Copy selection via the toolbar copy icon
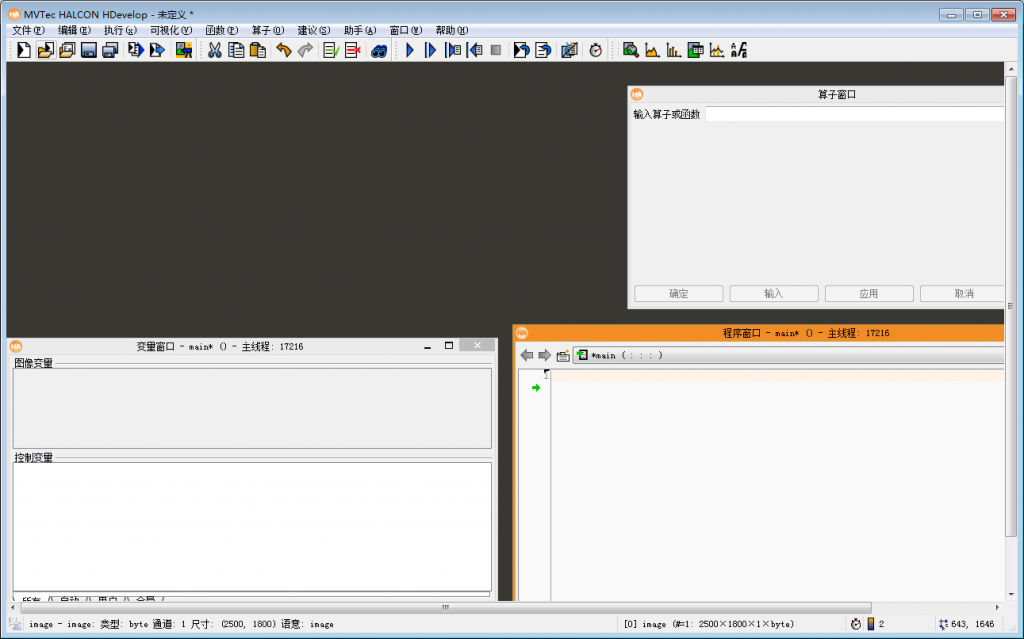The height and width of the screenshot is (639, 1024). point(236,50)
